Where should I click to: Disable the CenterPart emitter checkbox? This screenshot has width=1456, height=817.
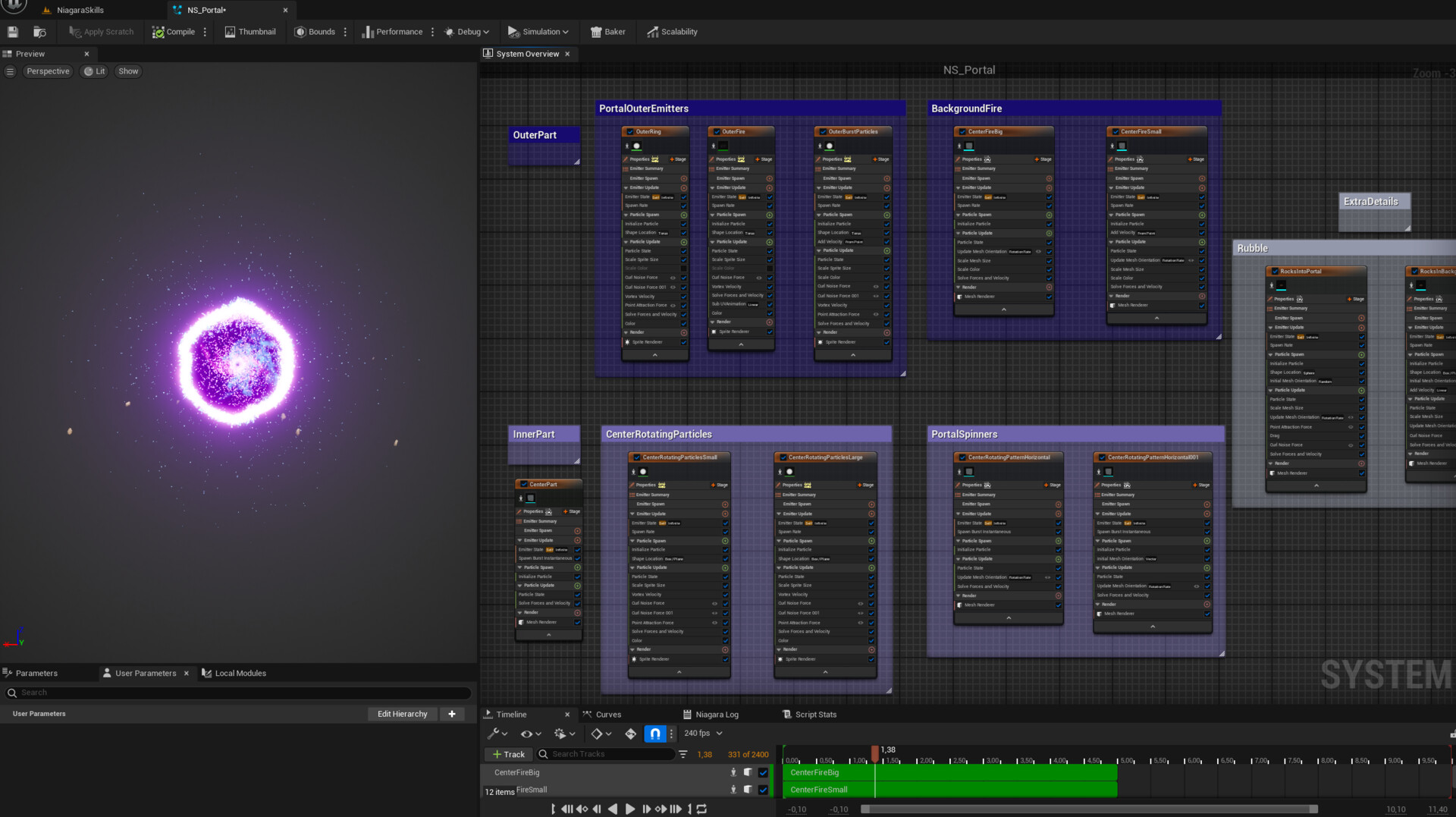click(523, 484)
